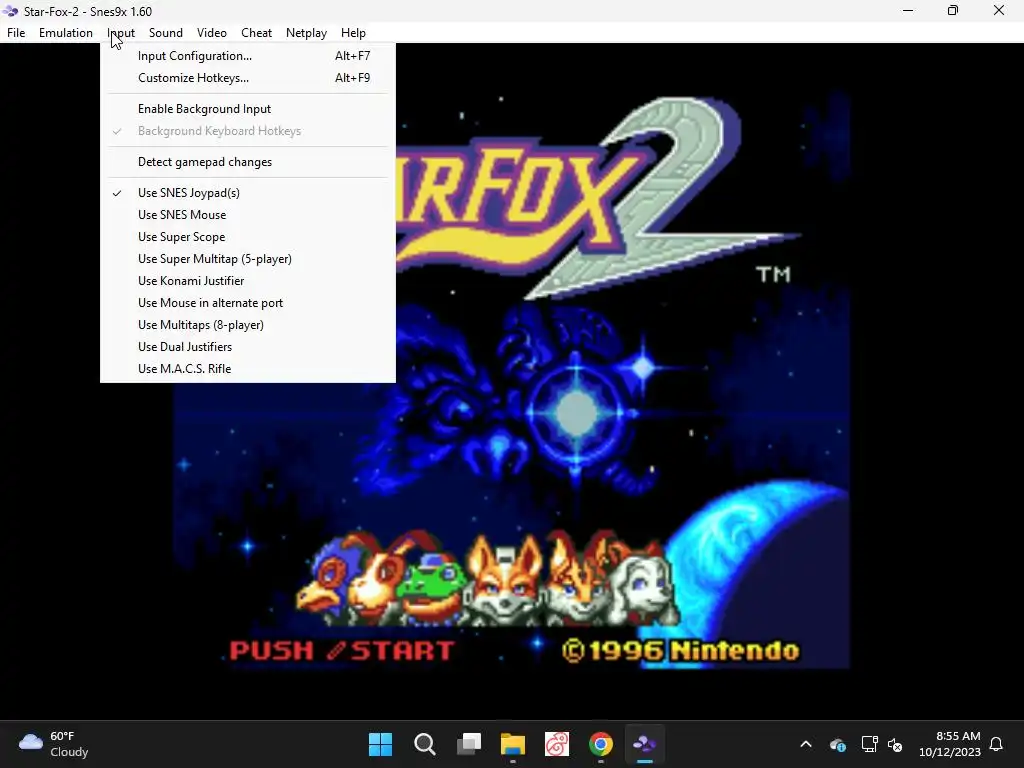Open Input Configuration dialog
This screenshot has height=768, width=1024.
click(248, 56)
